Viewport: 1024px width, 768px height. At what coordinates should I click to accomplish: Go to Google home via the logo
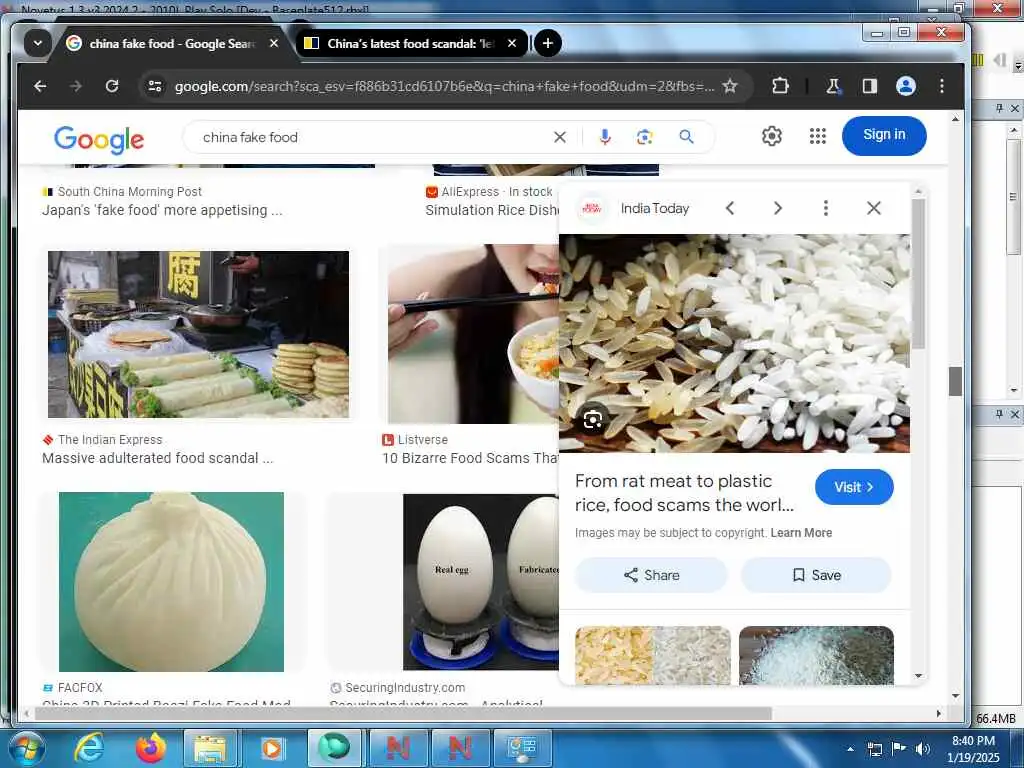(x=99, y=139)
